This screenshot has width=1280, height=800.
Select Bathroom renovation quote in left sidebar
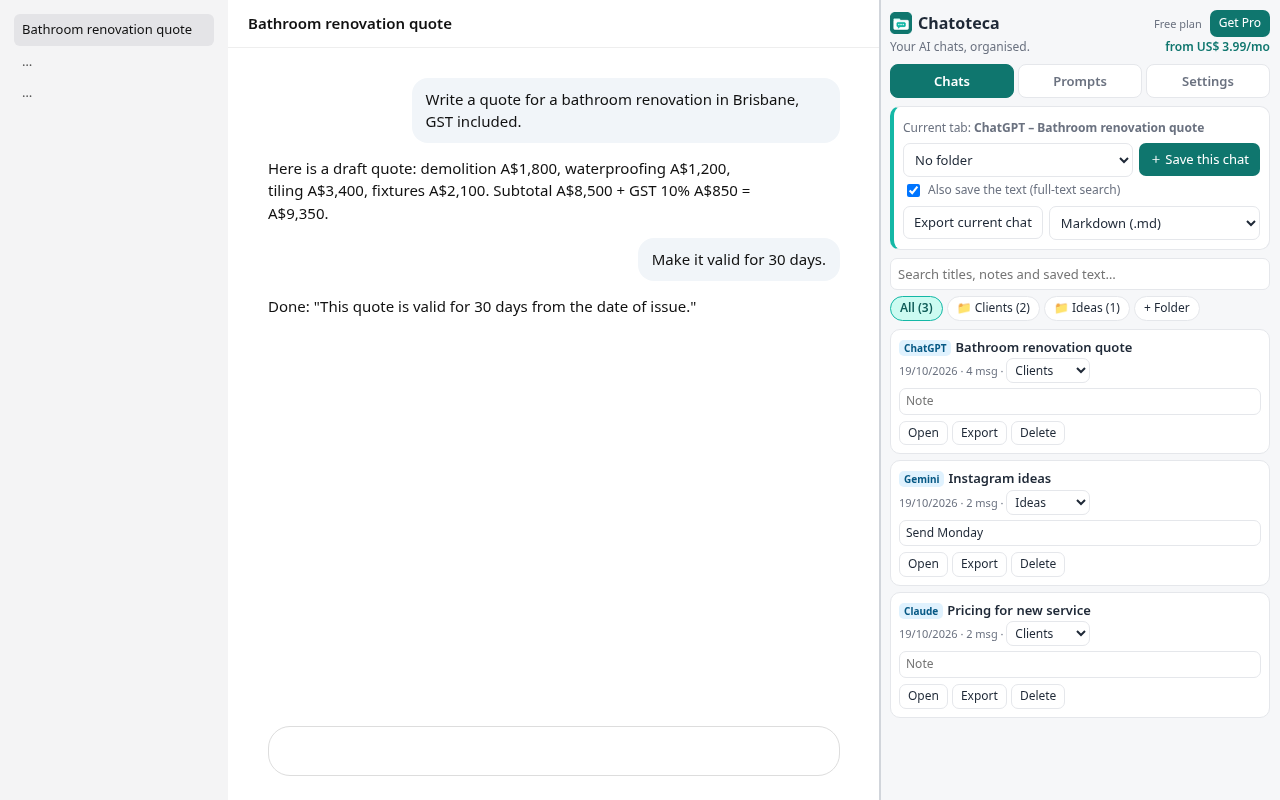(x=114, y=30)
